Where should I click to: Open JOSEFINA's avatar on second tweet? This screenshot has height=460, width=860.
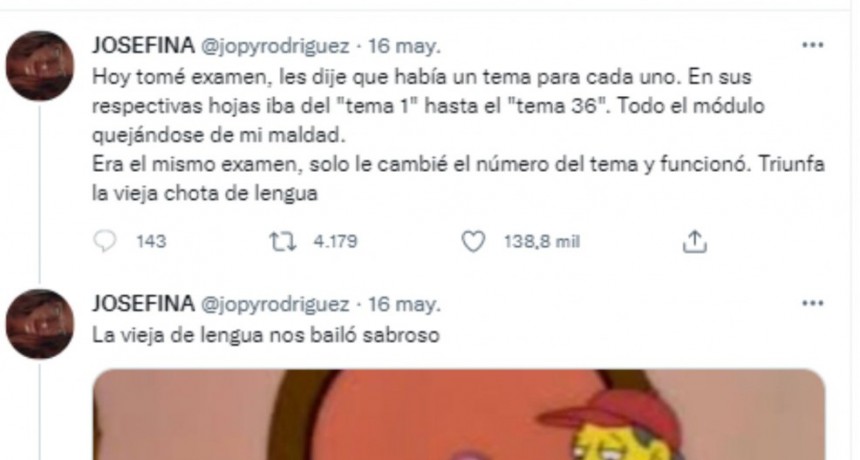pyautogui.click(x=39, y=325)
